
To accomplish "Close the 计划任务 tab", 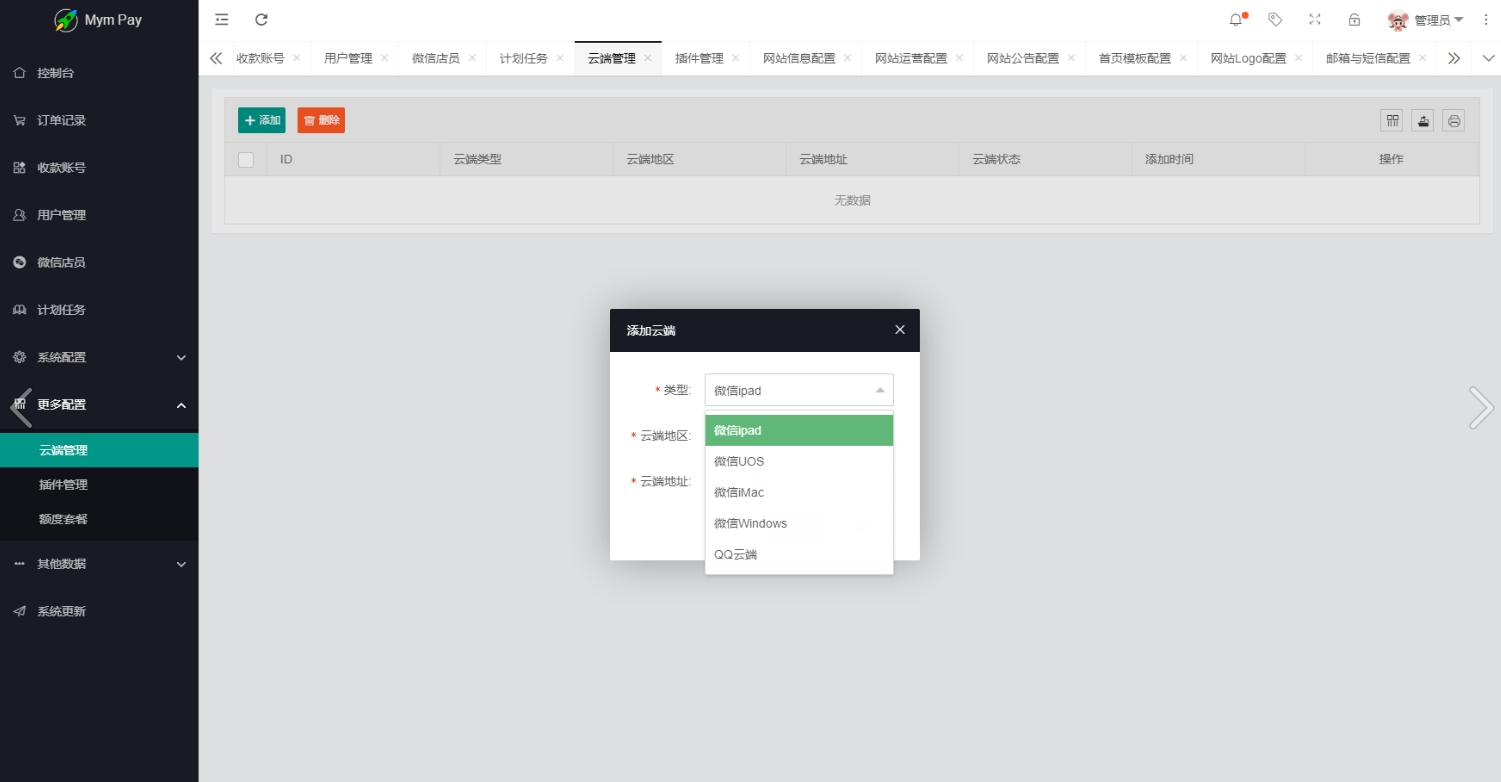I will (560, 58).
